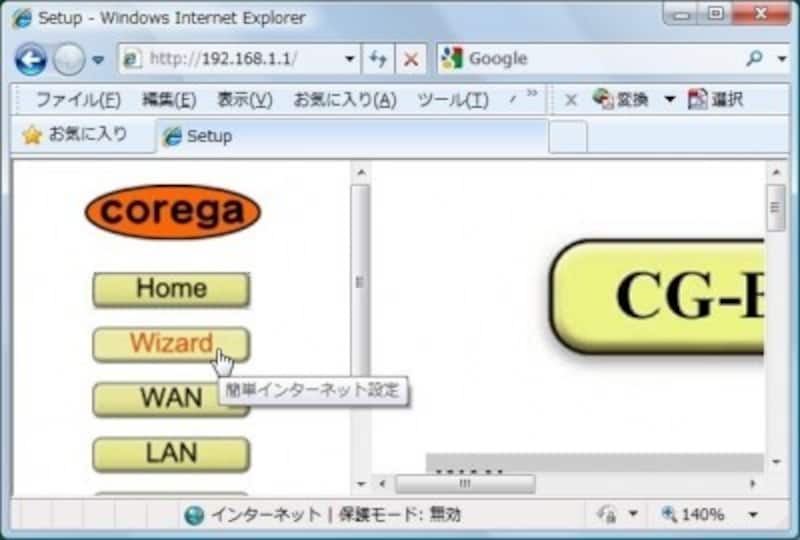Click the magnifier search icon

[x=754, y=59]
